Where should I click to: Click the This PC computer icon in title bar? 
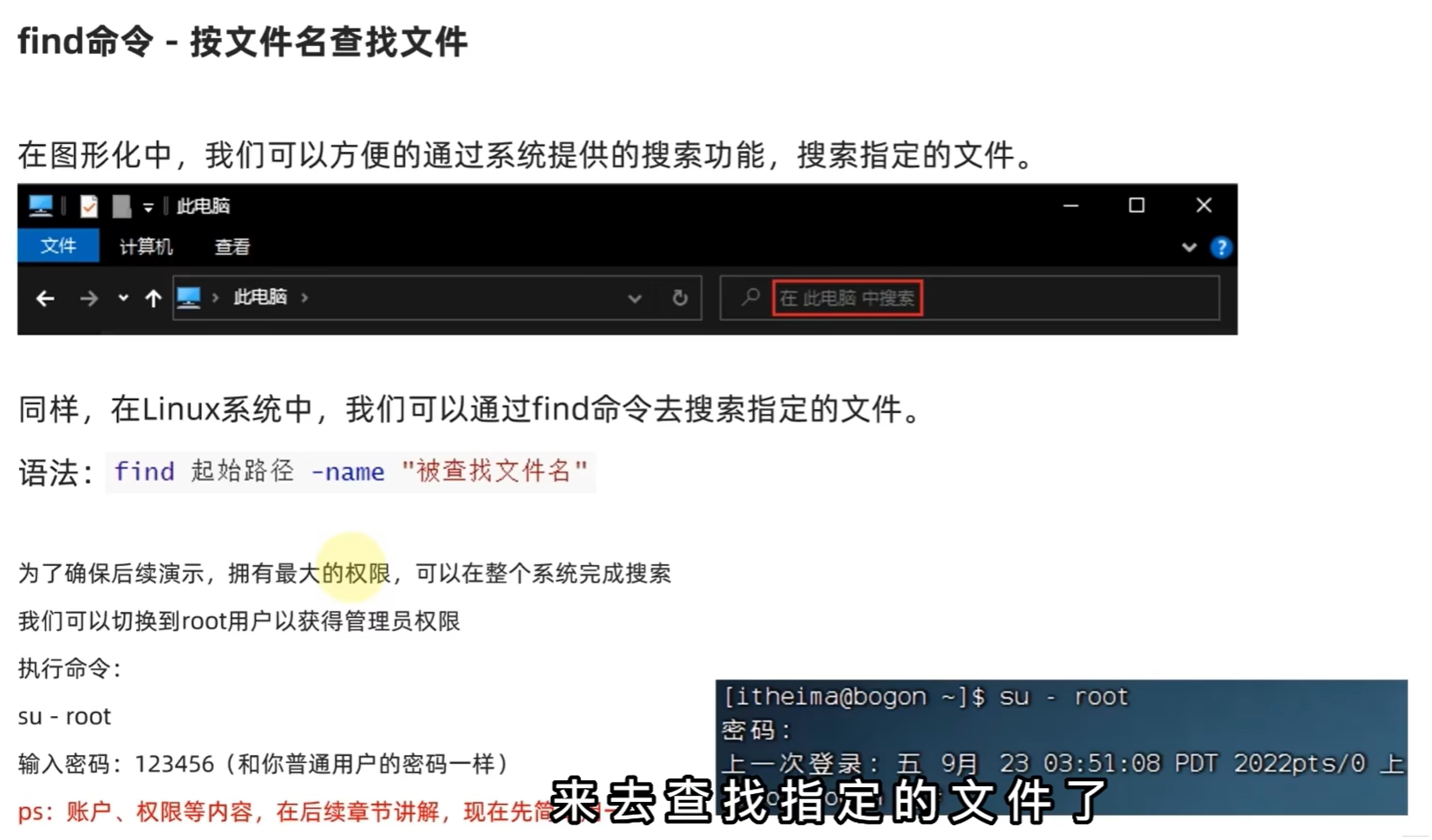tap(40, 206)
